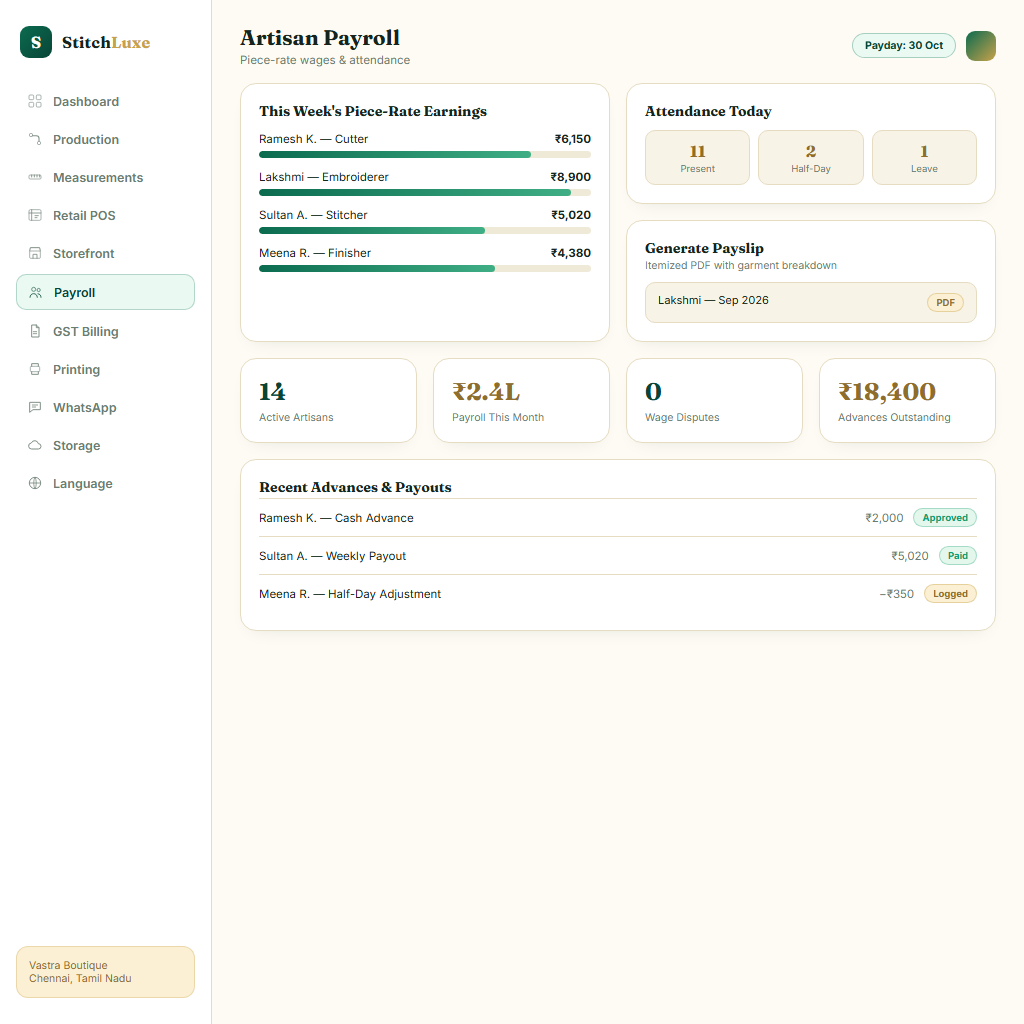Click Sultan A. — Stitcher label

pyautogui.click(x=313, y=215)
